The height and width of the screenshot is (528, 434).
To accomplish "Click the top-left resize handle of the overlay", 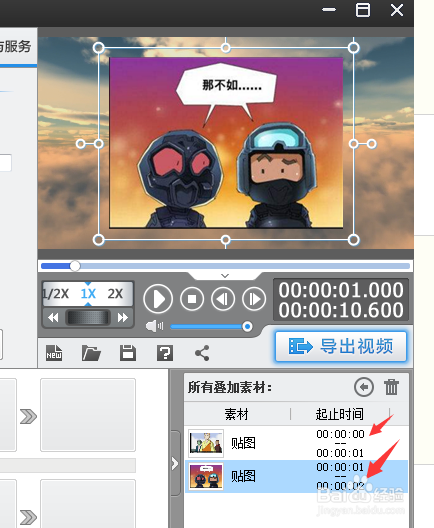I will click(x=99, y=48).
